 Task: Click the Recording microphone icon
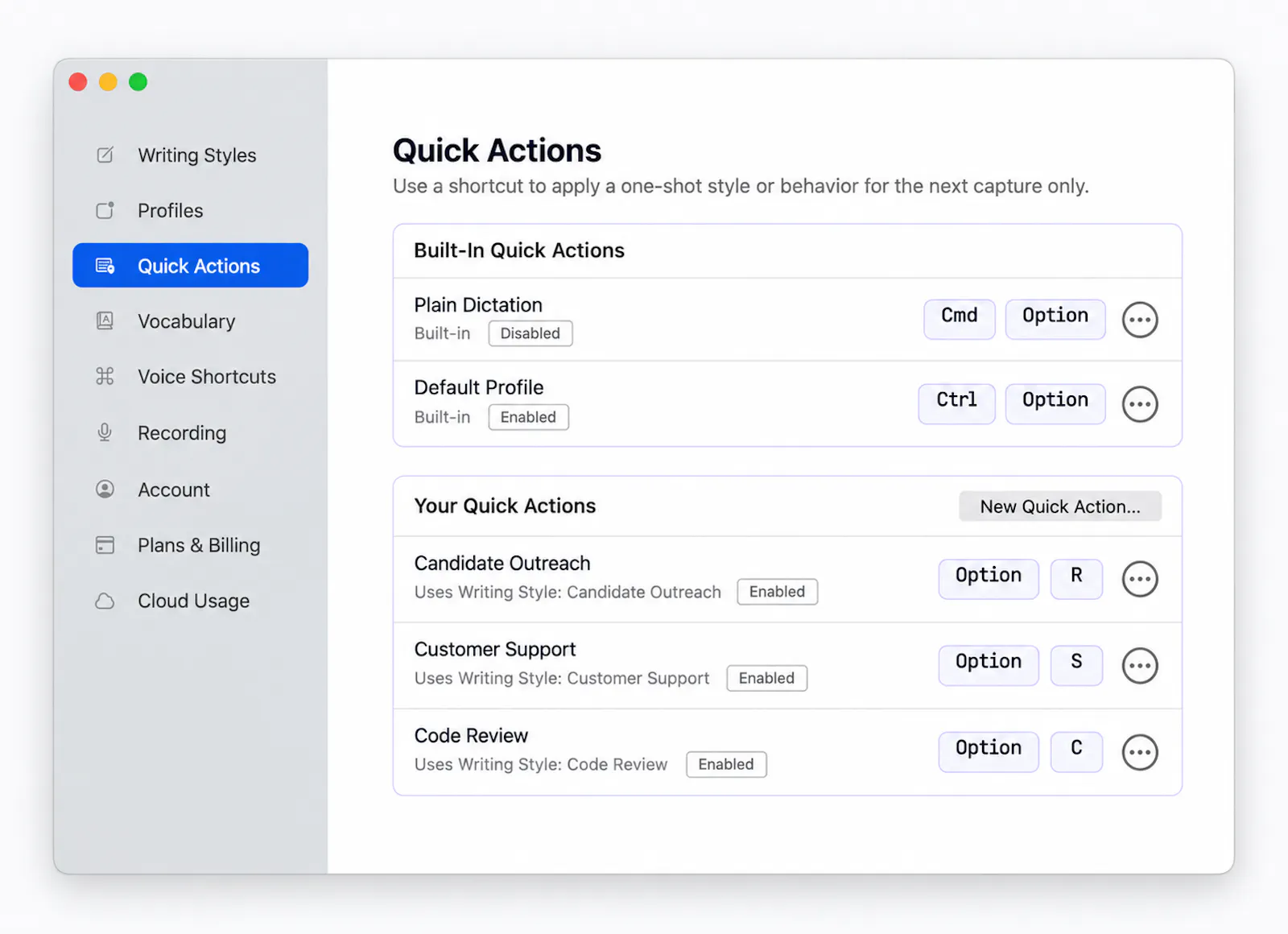coord(105,432)
